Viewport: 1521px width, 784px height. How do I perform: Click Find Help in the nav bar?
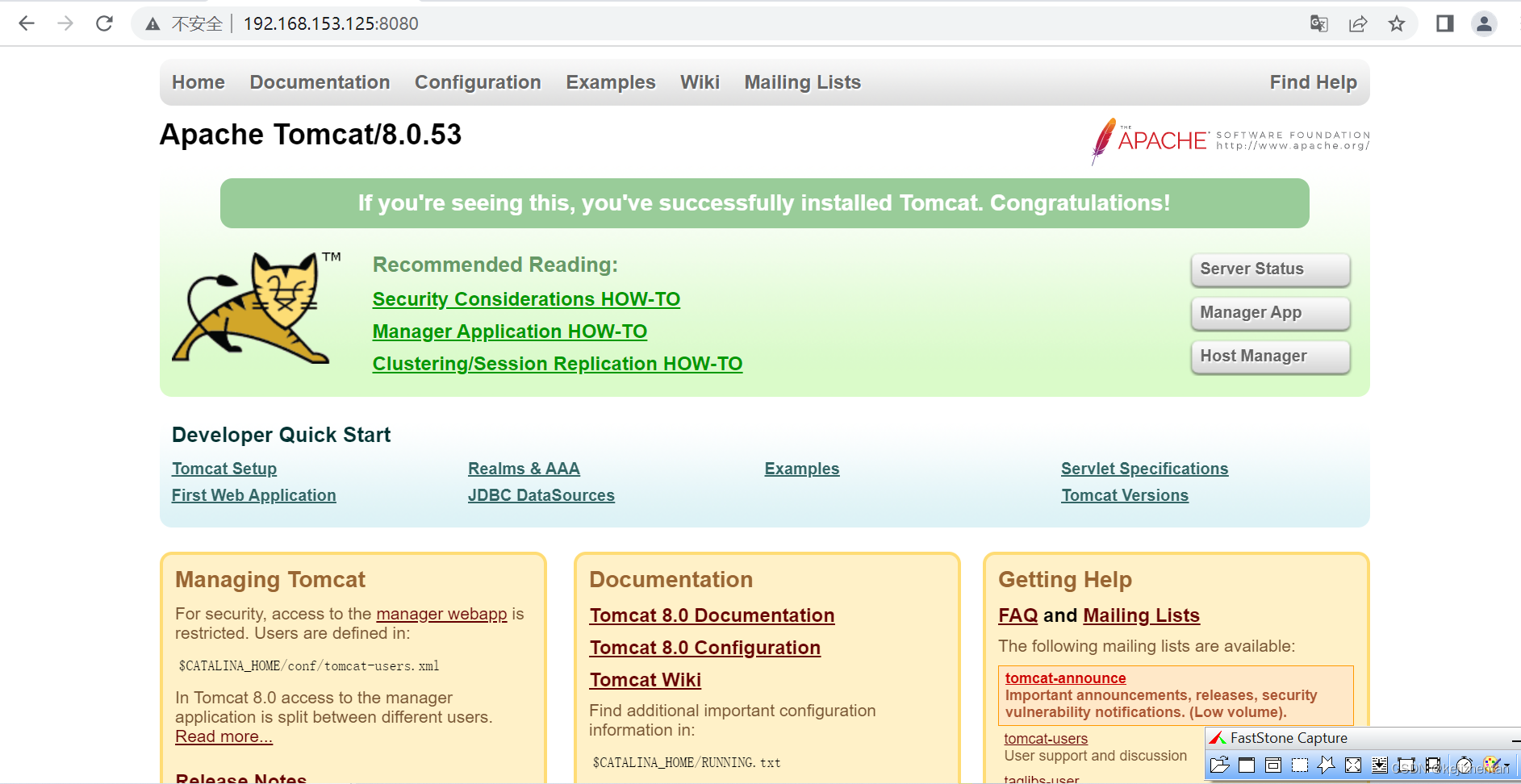click(x=1314, y=82)
